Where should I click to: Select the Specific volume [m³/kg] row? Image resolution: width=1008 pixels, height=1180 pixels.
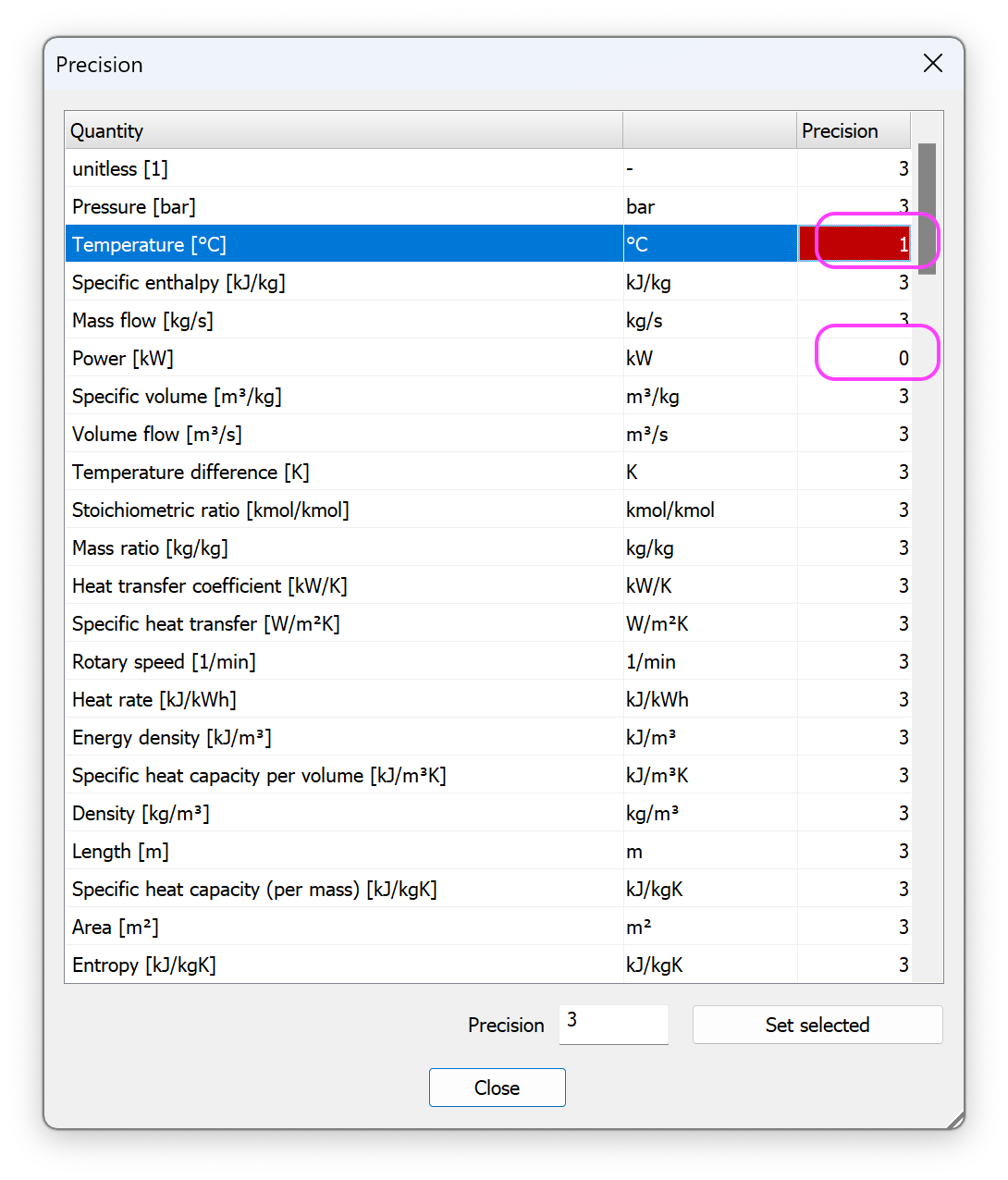(488, 396)
